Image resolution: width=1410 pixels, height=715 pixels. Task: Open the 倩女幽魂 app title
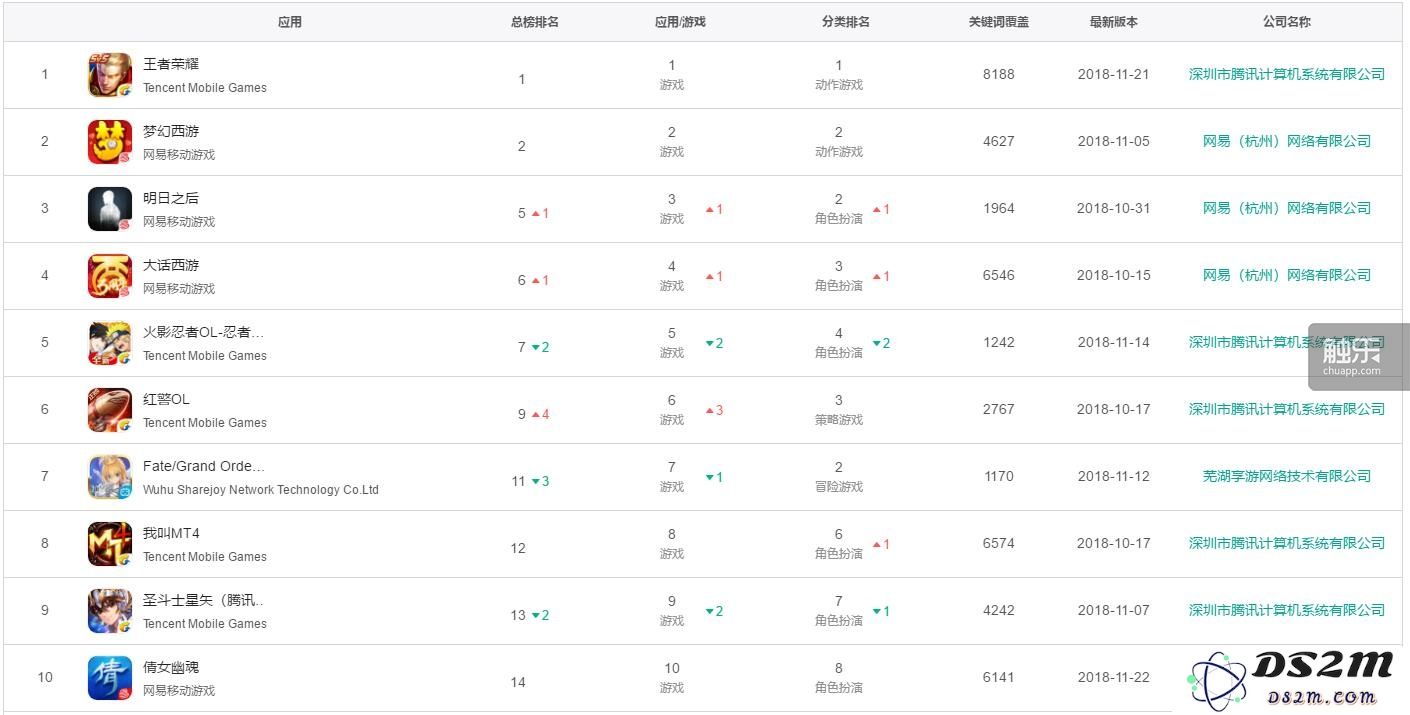pyautogui.click(x=171, y=667)
